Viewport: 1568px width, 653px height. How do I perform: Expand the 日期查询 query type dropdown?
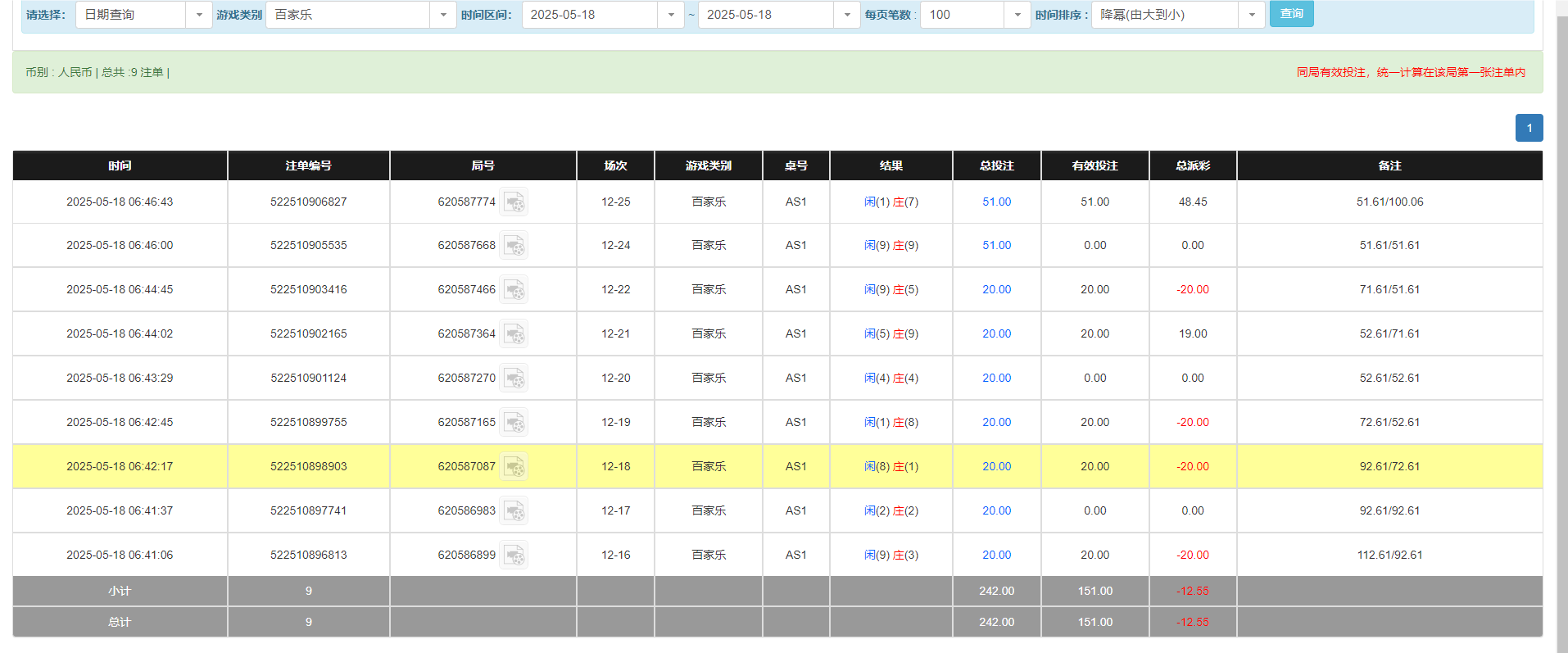(x=198, y=15)
